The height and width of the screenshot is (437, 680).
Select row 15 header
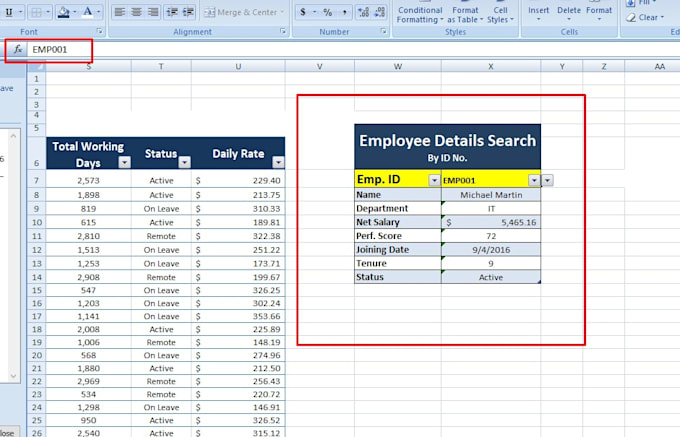[x=36, y=290]
